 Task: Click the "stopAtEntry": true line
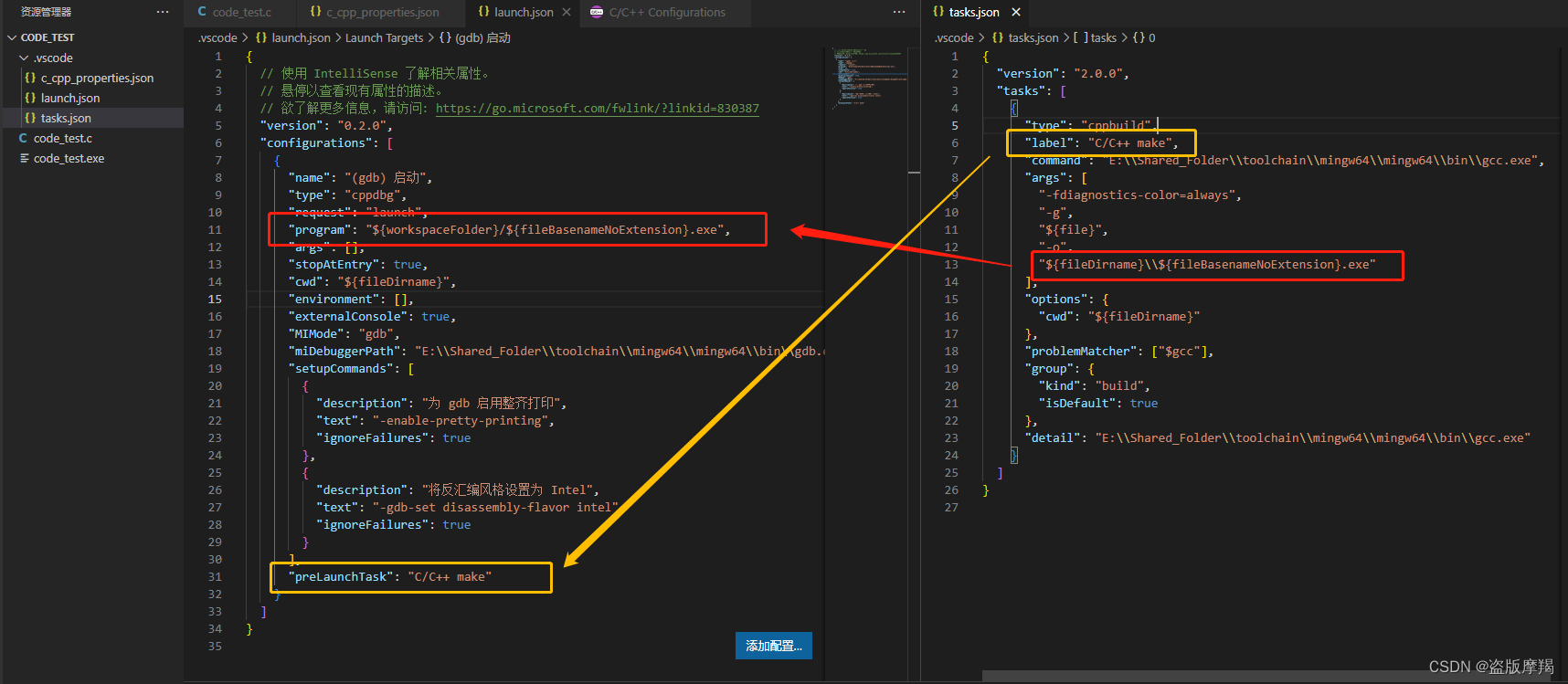358,264
